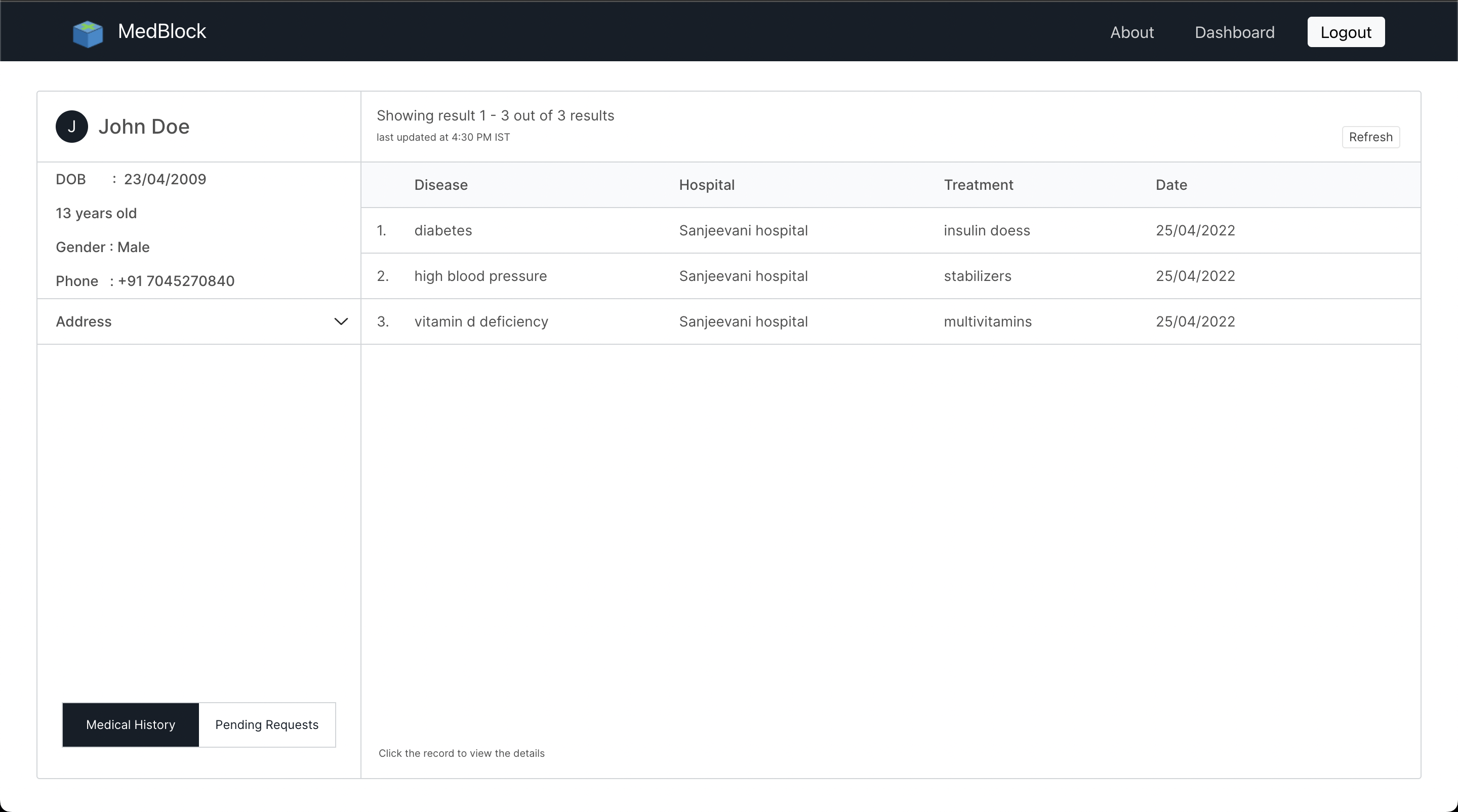Click the Disease column header
This screenshot has width=1458, height=812.
tap(440, 185)
